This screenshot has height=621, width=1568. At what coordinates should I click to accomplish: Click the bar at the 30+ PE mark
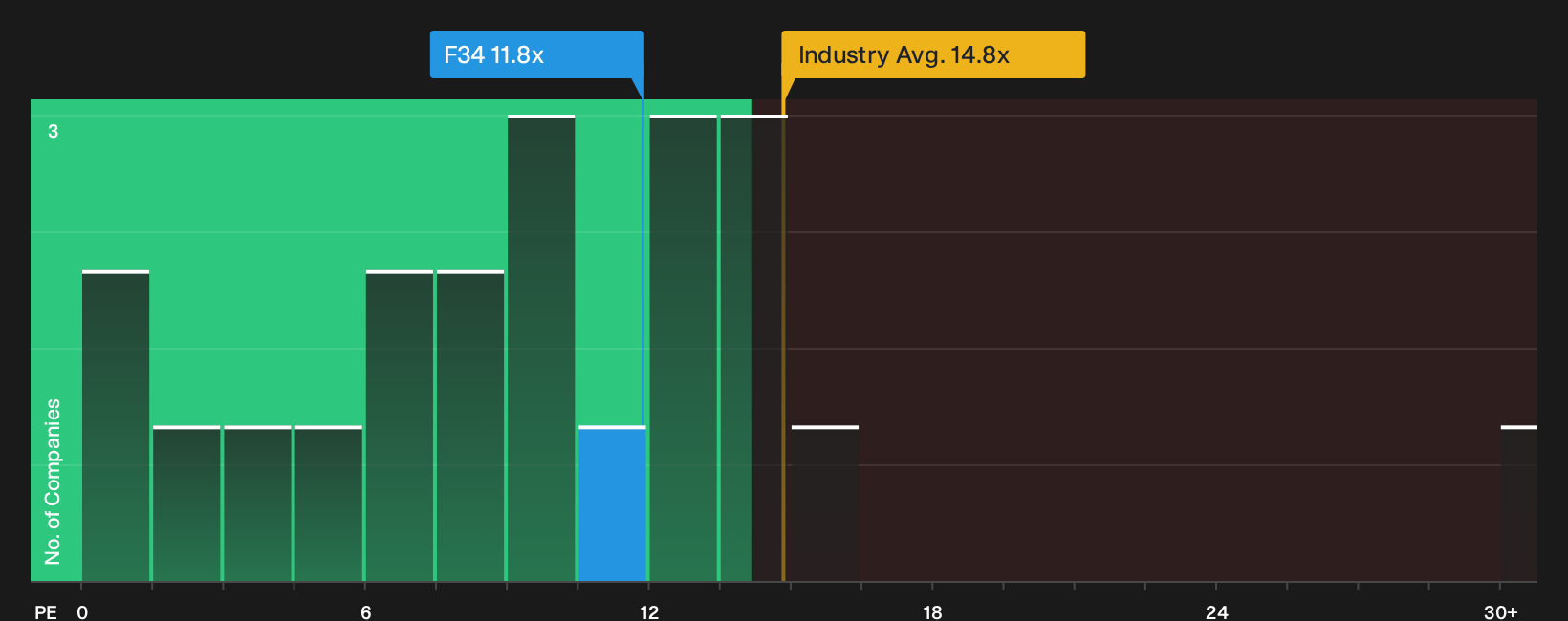[1519, 503]
